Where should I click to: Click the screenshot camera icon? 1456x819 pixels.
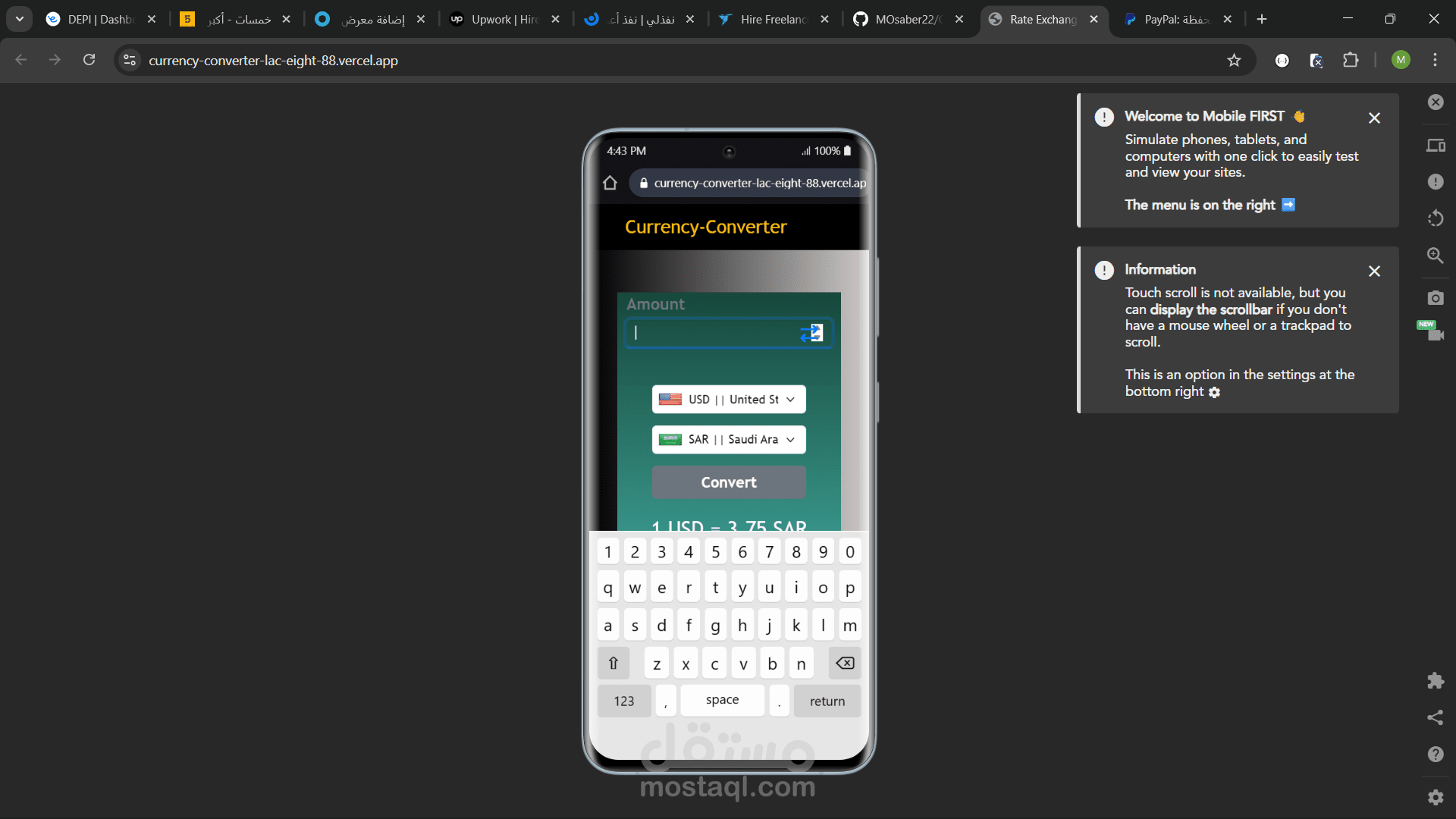[1435, 298]
